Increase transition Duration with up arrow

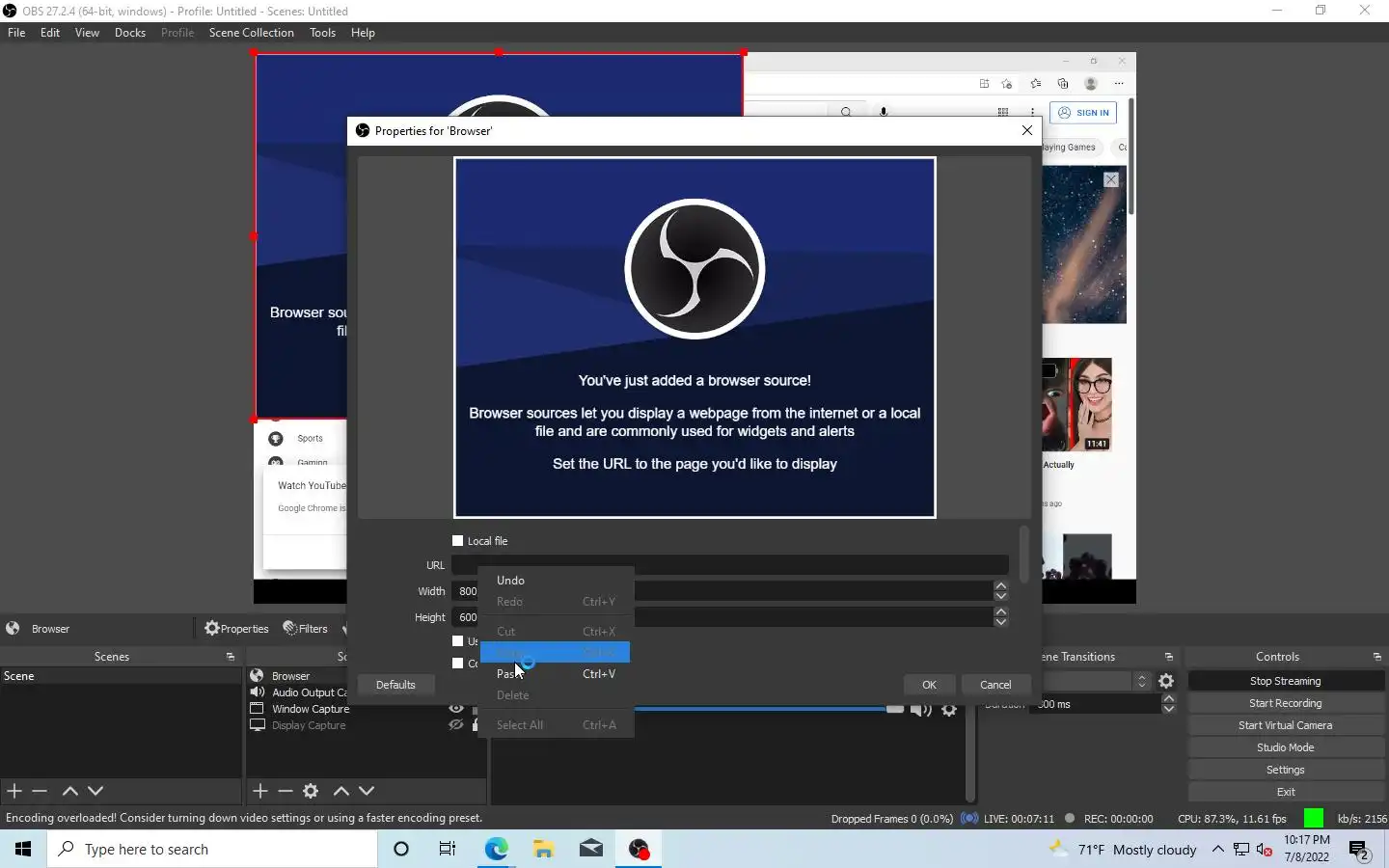tap(1169, 699)
